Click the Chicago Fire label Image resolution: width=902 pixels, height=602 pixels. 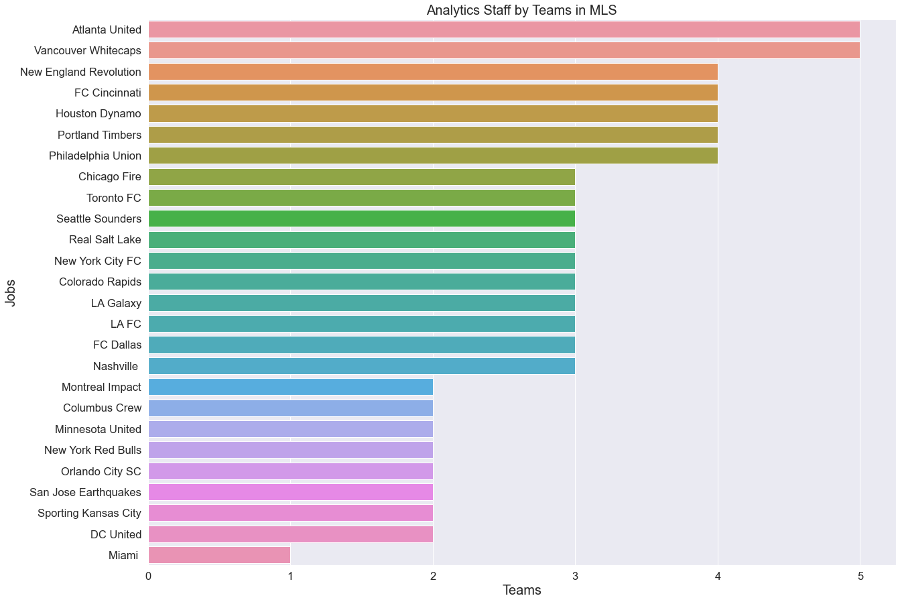110,177
